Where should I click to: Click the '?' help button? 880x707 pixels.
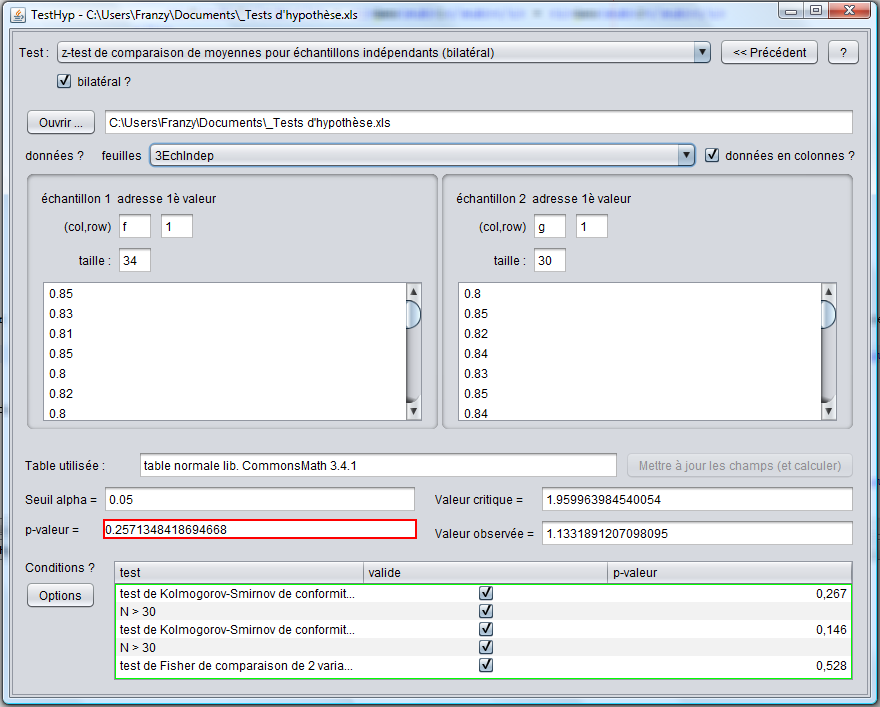(x=843, y=52)
